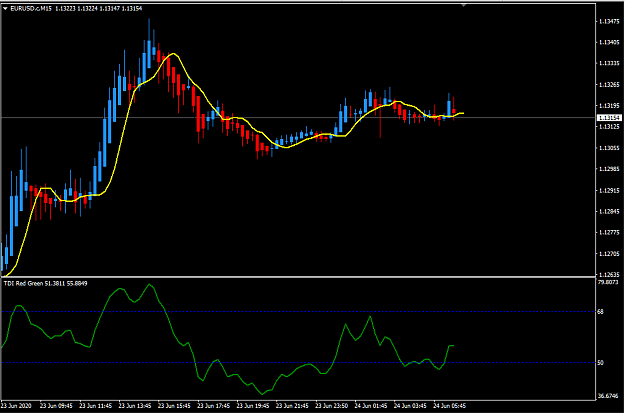Screen dimensions: 625x414
Task: Click the latest red candlestick on the chart
Action: point(454,111)
